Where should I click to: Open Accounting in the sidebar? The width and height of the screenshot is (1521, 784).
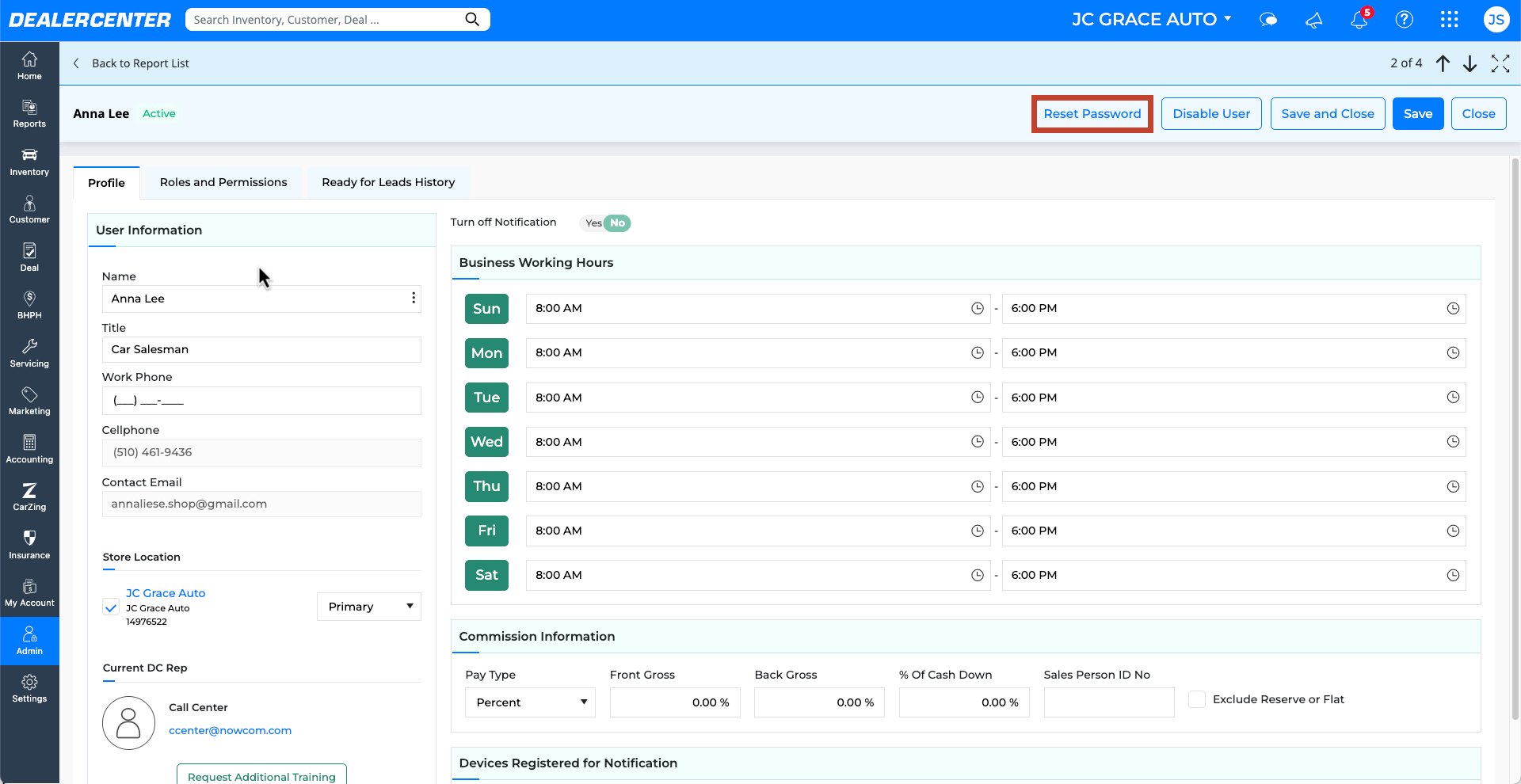click(x=29, y=449)
